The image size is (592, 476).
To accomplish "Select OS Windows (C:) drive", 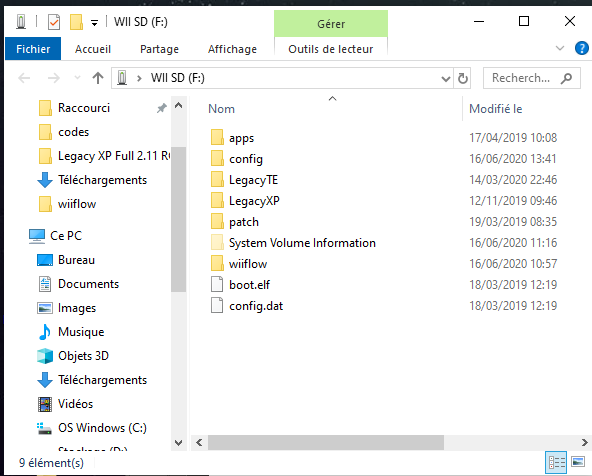I will point(102,428).
